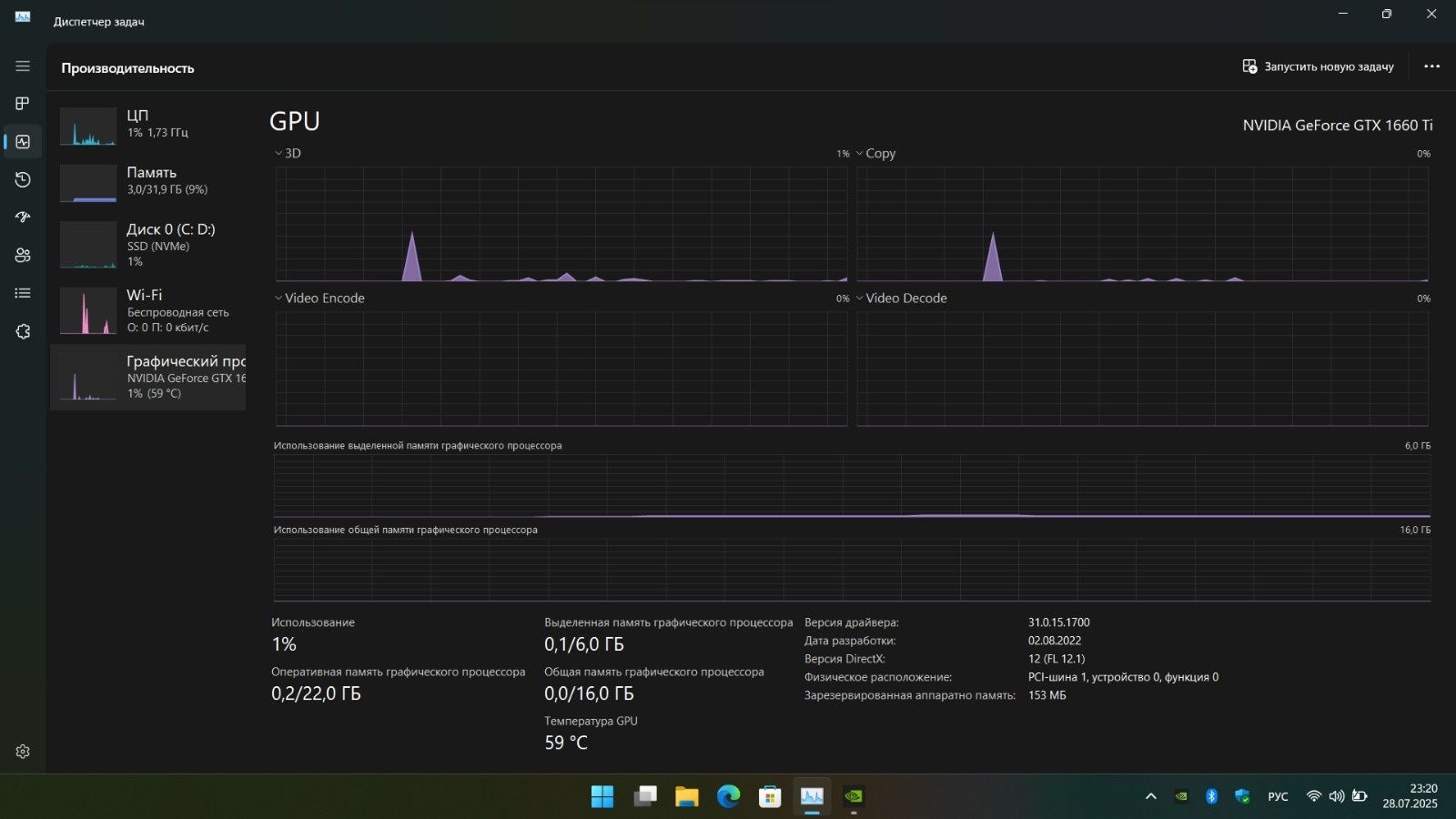Open the volume speaker tray icon

pyautogui.click(x=1336, y=796)
